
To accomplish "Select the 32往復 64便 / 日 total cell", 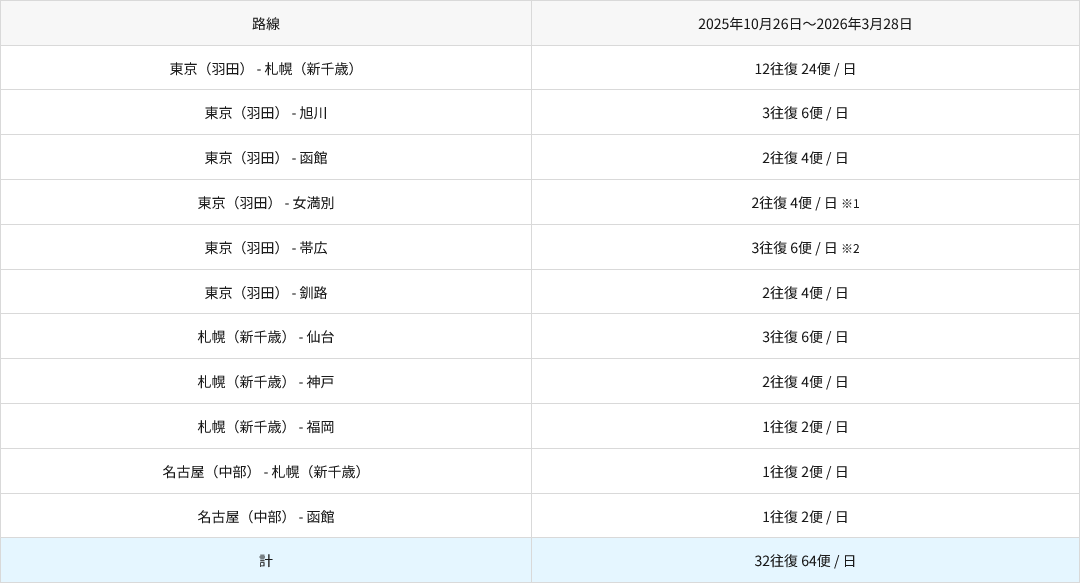I will tap(805, 561).
